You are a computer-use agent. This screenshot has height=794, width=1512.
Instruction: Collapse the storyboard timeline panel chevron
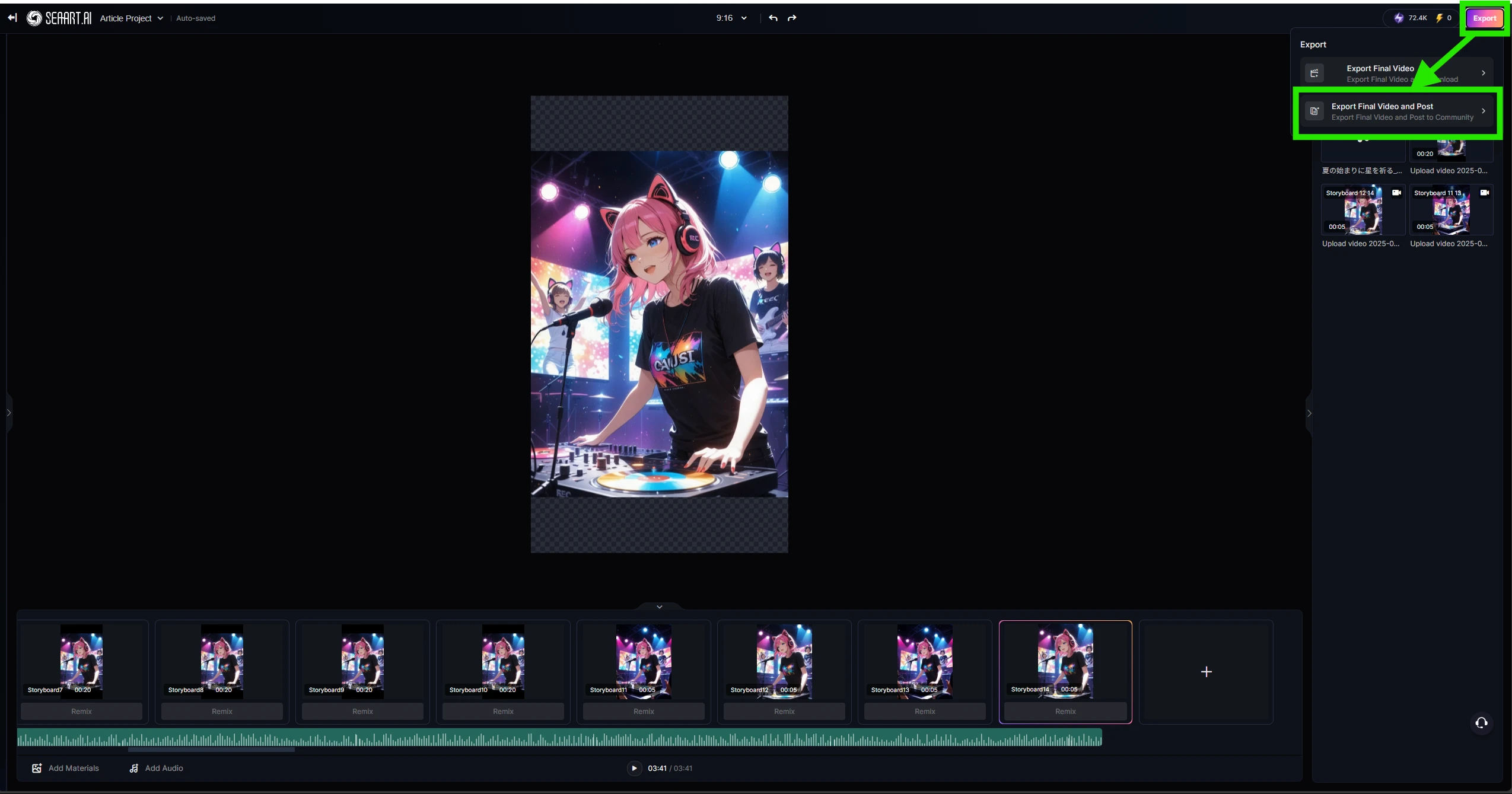click(659, 607)
